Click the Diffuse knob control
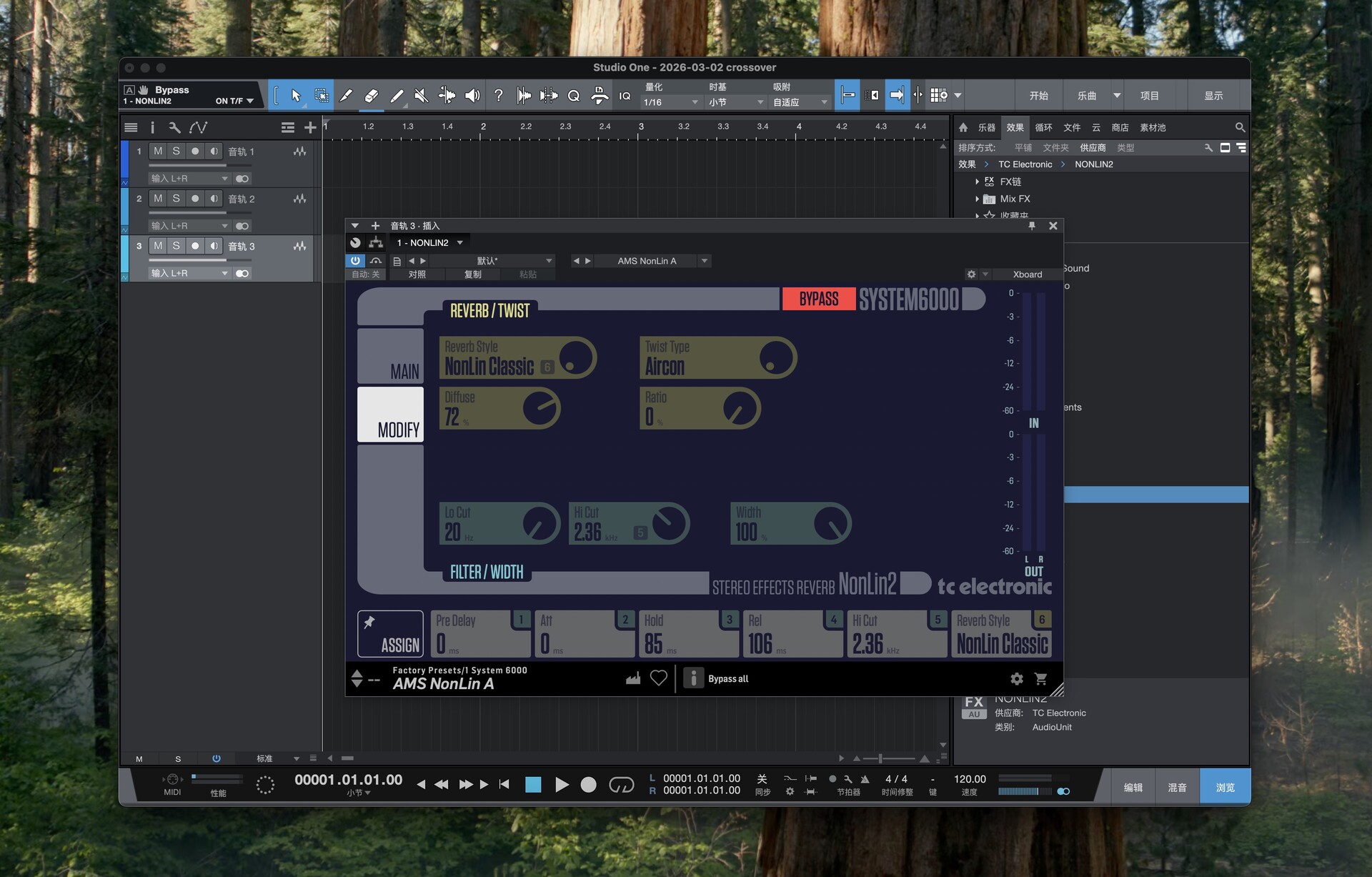Image resolution: width=1372 pixels, height=877 pixels. pos(540,409)
